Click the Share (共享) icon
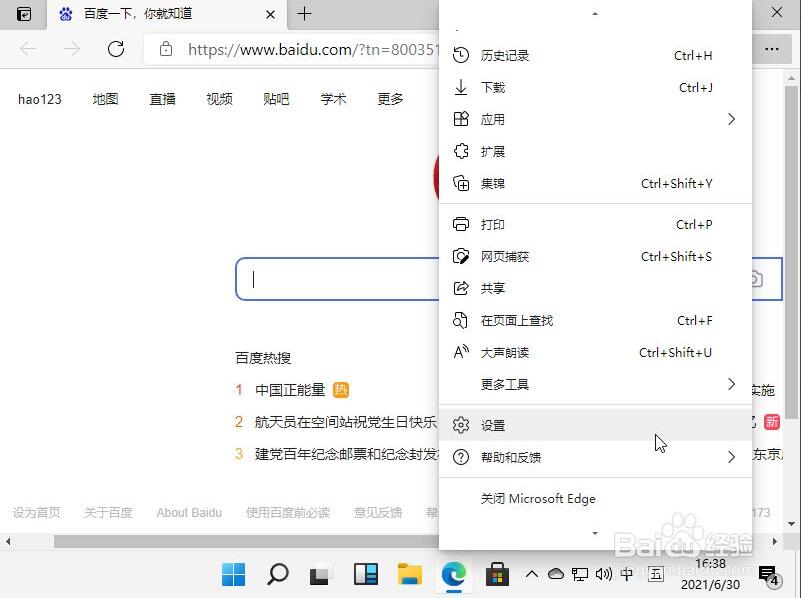Screen dimensions: 801x598 point(461,288)
